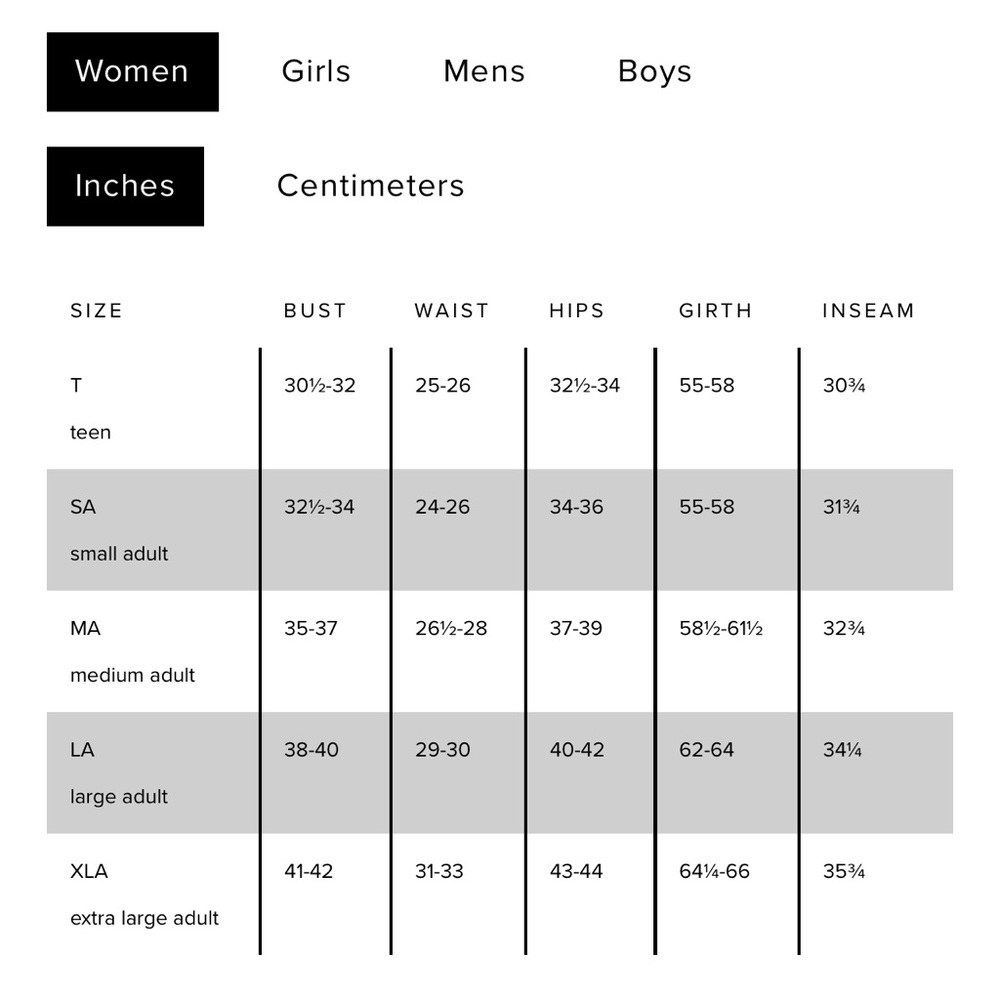The height and width of the screenshot is (1000, 1000).
Task: Open the Mens size chart tab
Action: pos(484,71)
